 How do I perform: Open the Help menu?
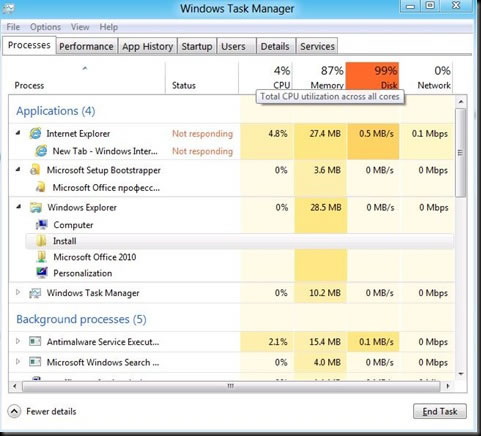click(109, 27)
